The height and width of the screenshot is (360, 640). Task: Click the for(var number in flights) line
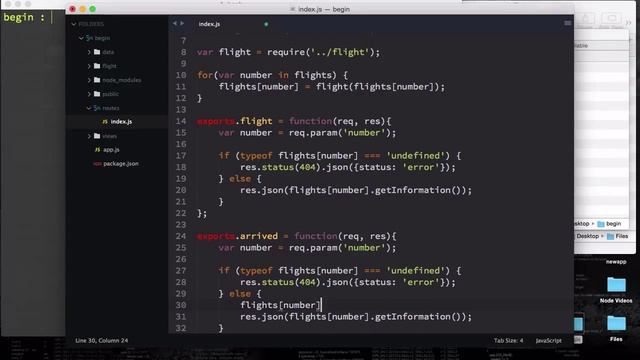click(x=273, y=75)
